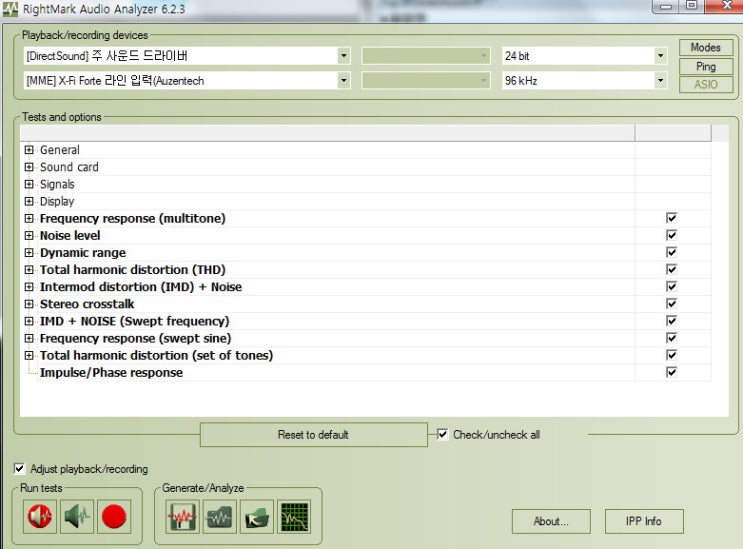The image size is (743, 549).
Task: Open the 96 kHz sample rate dropdown
Action: tap(660, 81)
